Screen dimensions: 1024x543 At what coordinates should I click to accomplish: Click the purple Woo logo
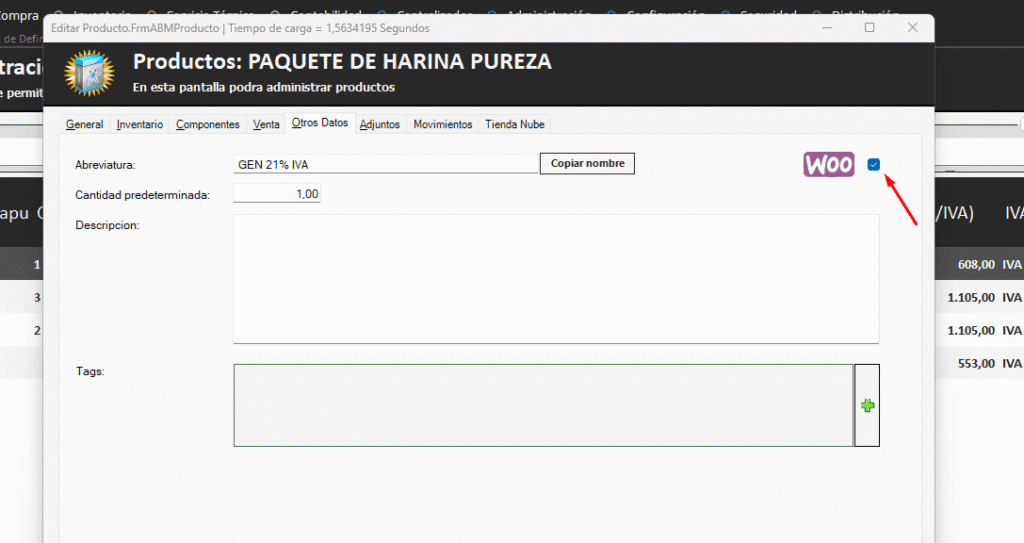828,165
